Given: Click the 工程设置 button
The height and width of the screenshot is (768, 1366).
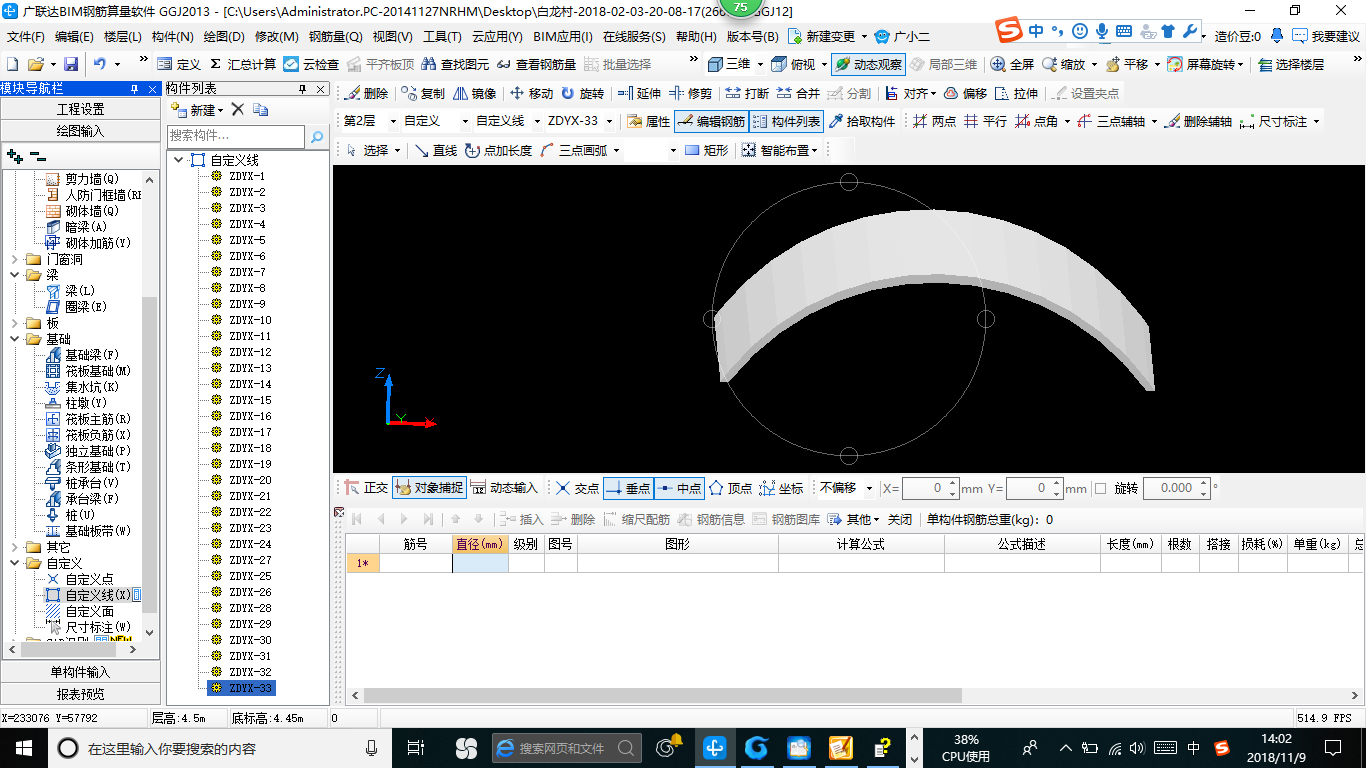Looking at the screenshot, I should point(80,109).
